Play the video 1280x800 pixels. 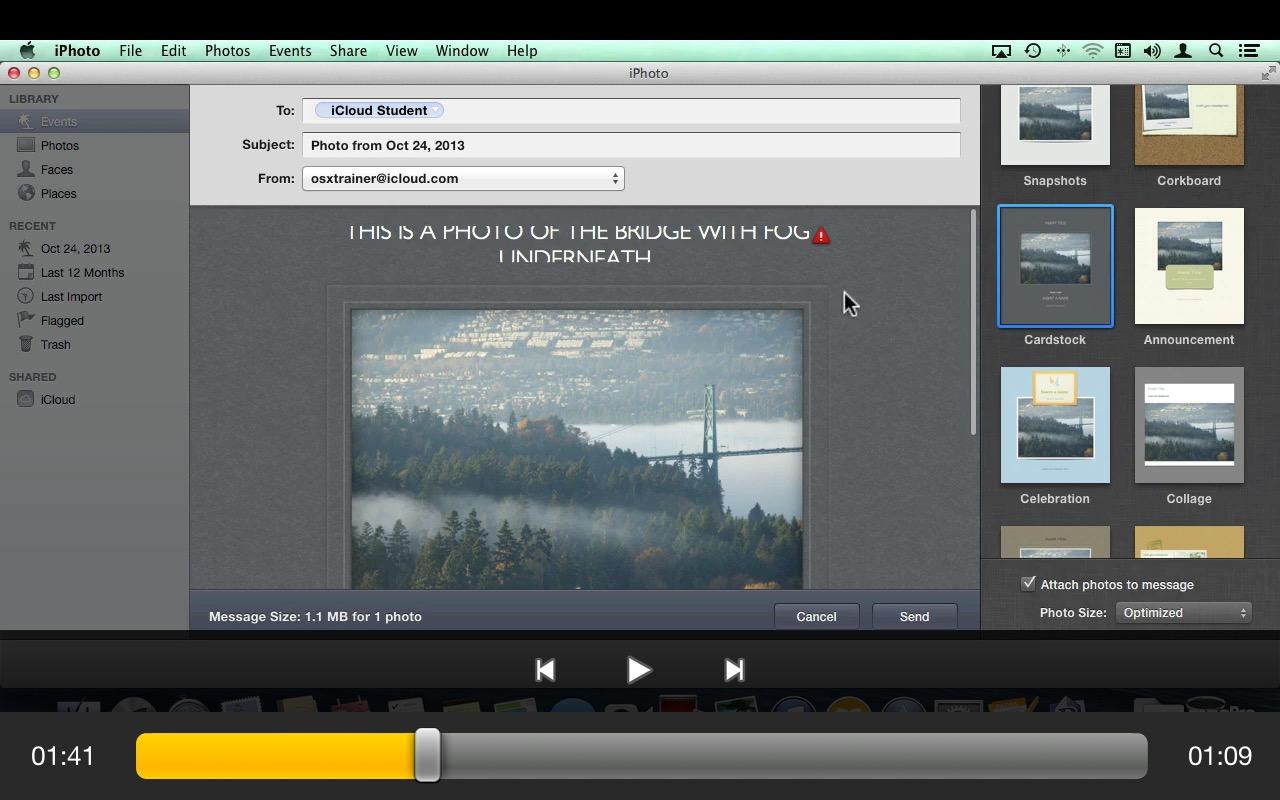click(639, 670)
